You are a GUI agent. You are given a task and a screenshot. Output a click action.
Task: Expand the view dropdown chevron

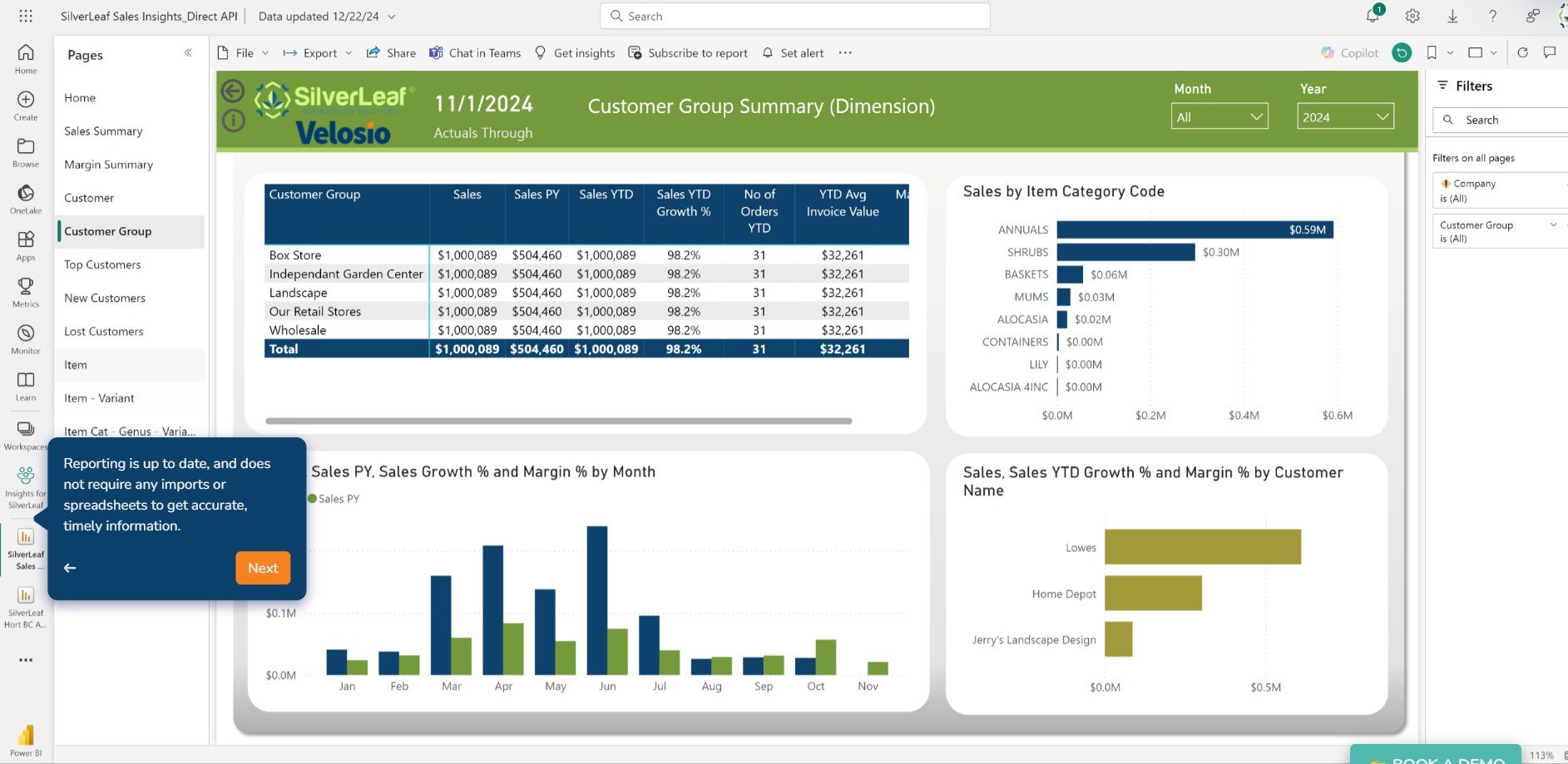click(1493, 52)
